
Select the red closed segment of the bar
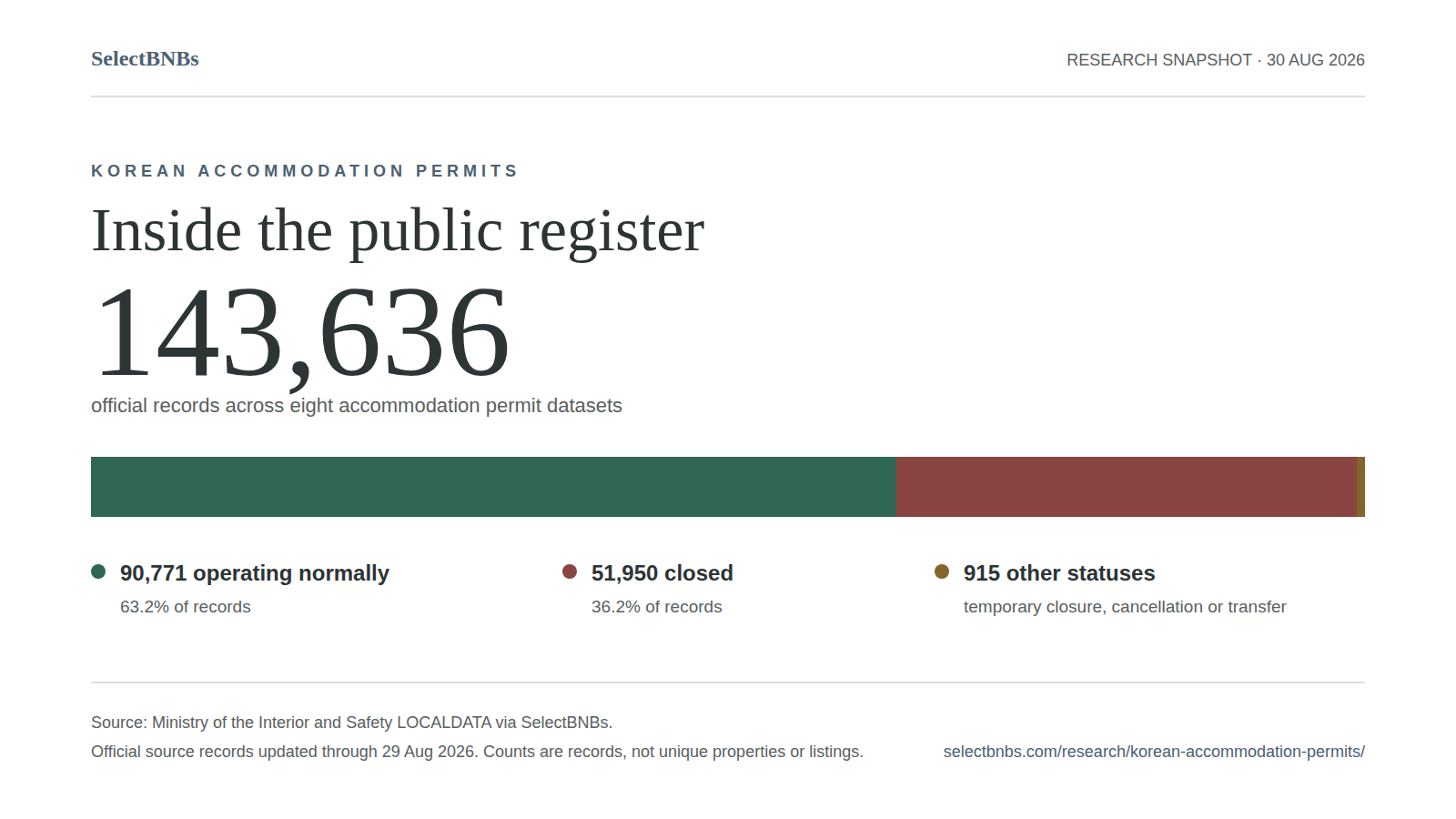coord(1127,487)
